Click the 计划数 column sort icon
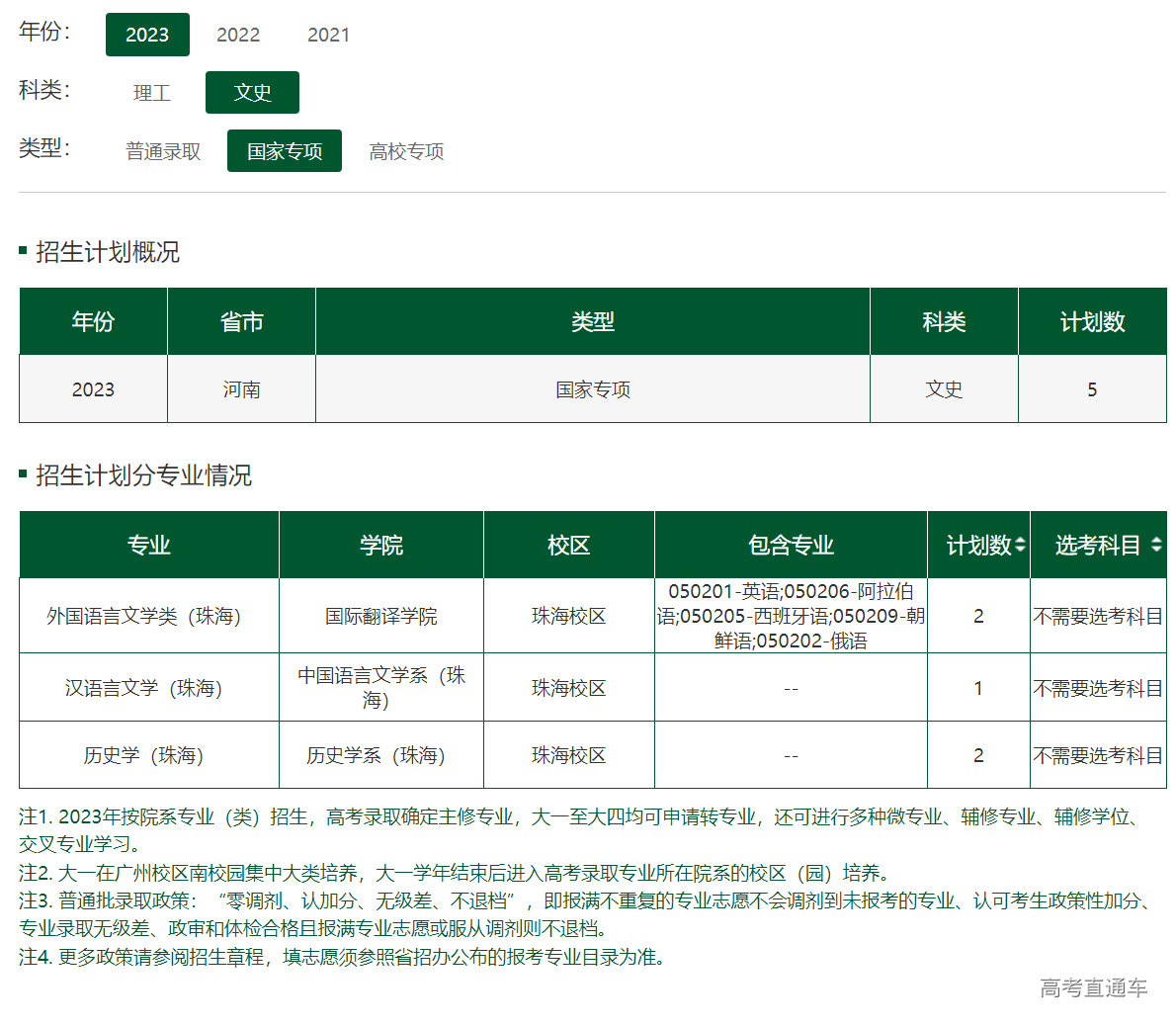 (1022, 545)
